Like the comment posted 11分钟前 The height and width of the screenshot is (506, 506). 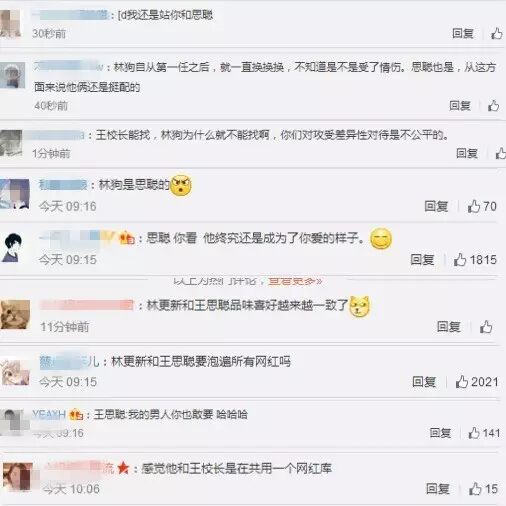(x=486, y=327)
